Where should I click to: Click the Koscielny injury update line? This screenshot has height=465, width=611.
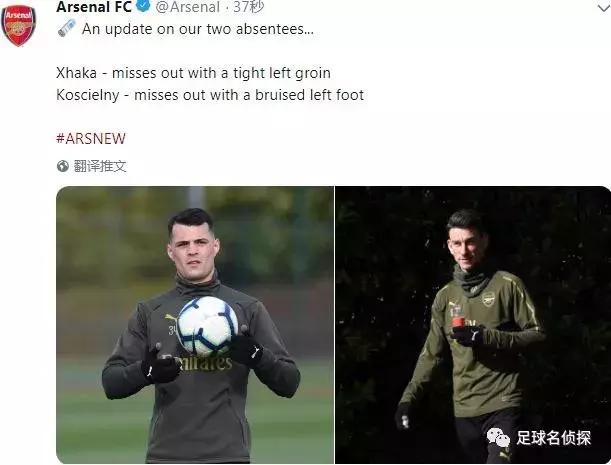[x=210, y=95]
